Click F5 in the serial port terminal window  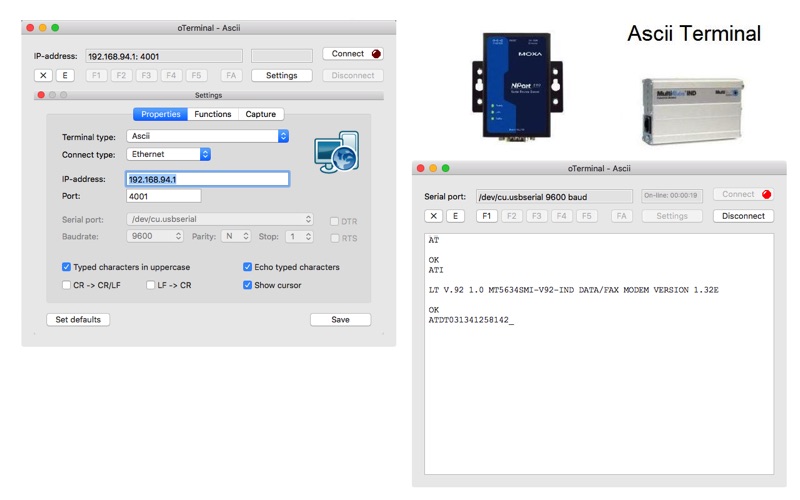coord(587,216)
